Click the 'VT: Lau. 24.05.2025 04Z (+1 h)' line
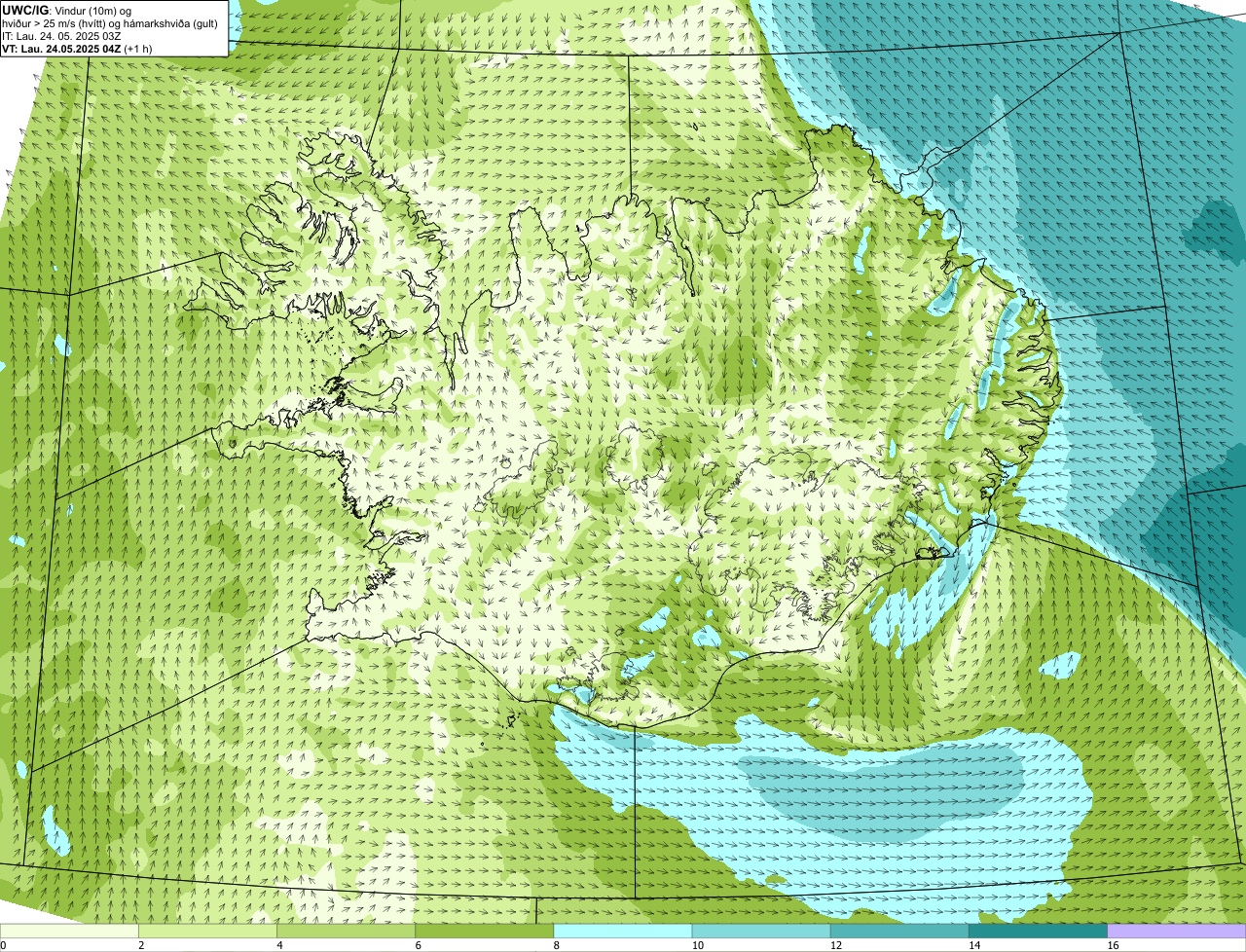Image resolution: width=1246 pixels, height=952 pixels. pos(77,49)
